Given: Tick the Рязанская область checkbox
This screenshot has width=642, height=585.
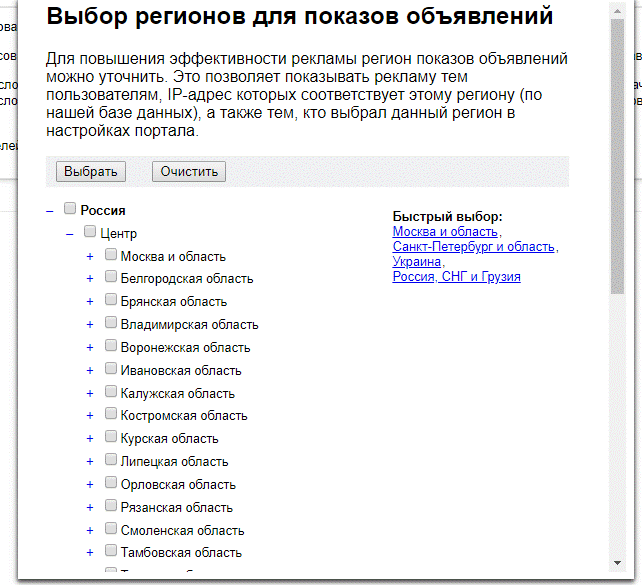Looking at the screenshot, I should (x=111, y=506).
